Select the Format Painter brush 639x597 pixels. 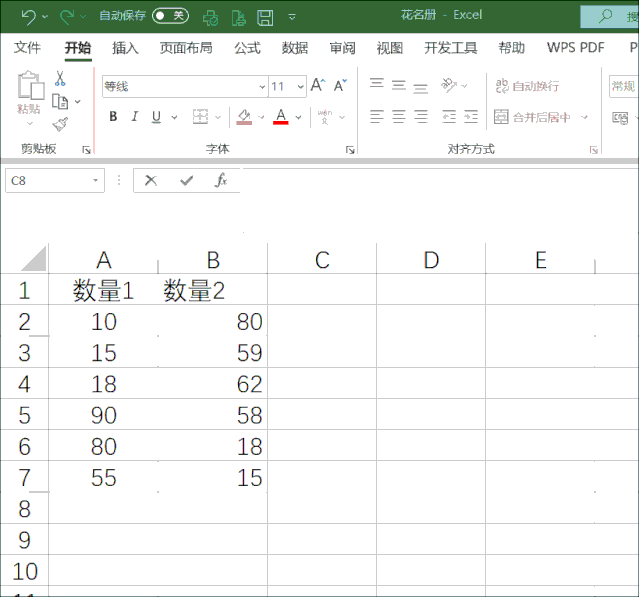click(x=60, y=123)
